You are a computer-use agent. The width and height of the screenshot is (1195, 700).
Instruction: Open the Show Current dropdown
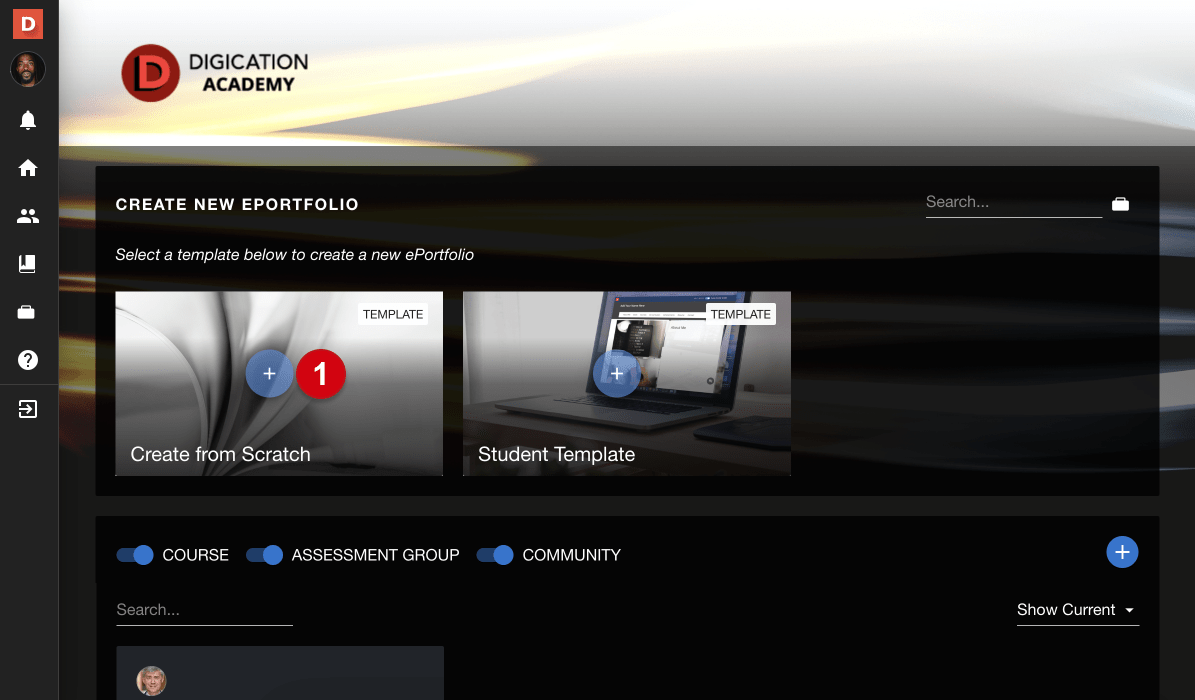pos(1077,610)
